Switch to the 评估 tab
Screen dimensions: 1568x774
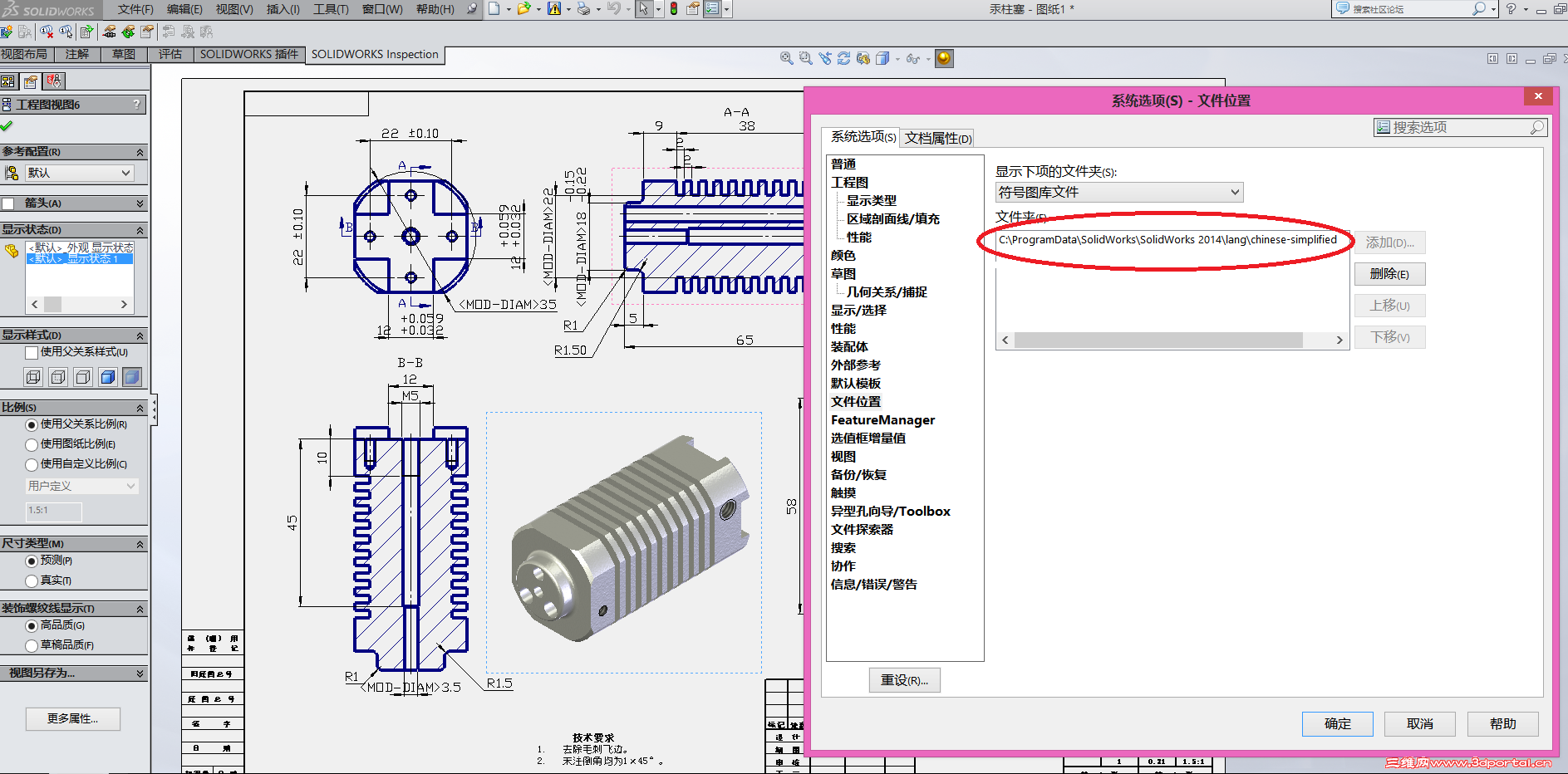pyautogui.click(x=170, y=54)
